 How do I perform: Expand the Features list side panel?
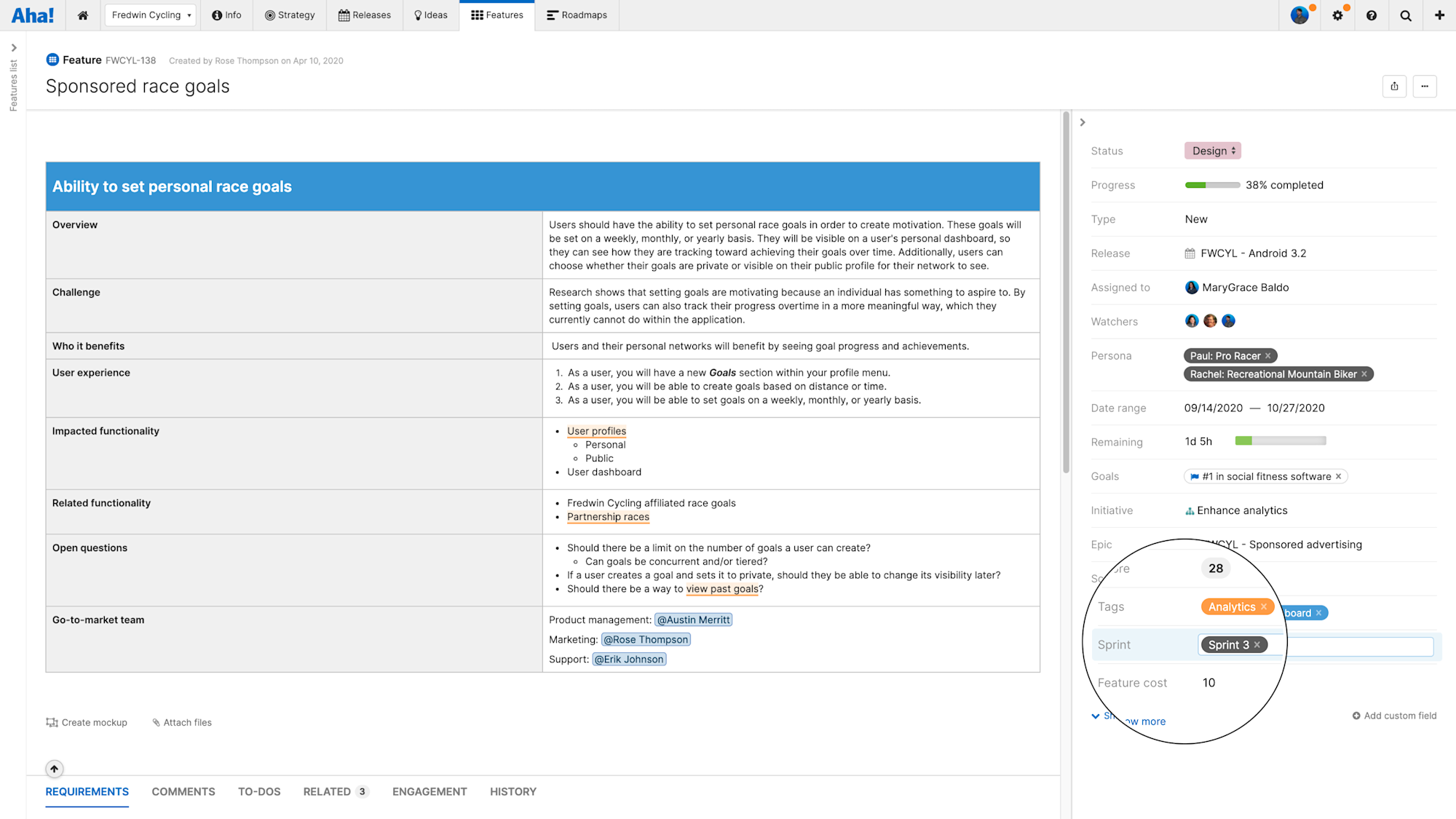point(13,48)
